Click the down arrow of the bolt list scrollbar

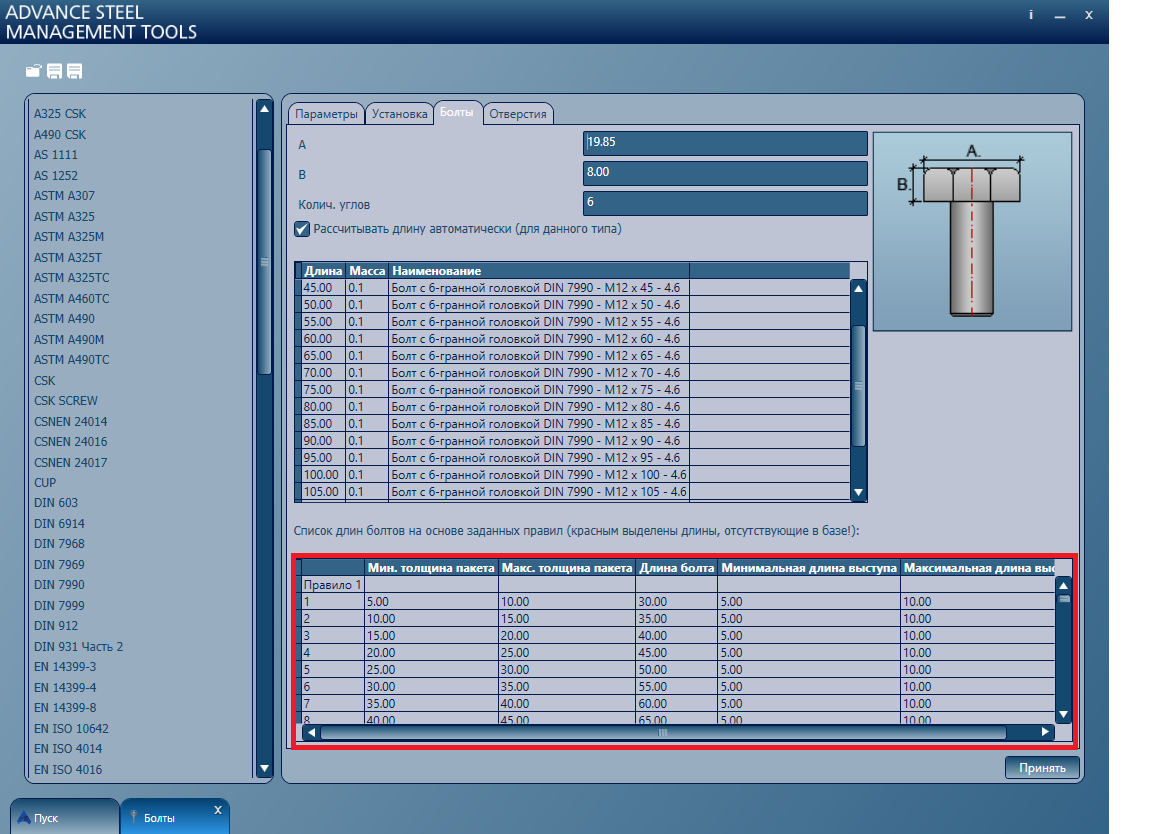[858, 491]
